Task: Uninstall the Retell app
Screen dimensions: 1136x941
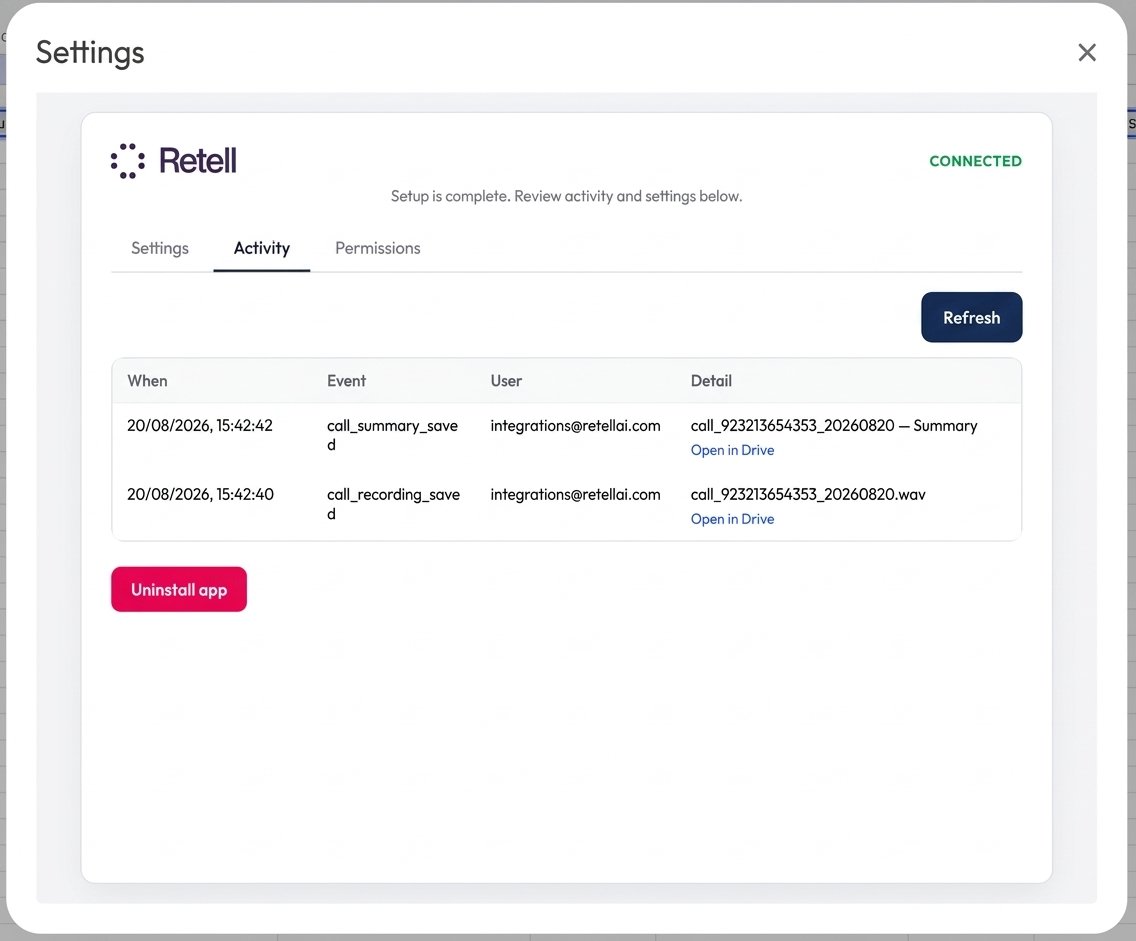Action: [179, 590]
